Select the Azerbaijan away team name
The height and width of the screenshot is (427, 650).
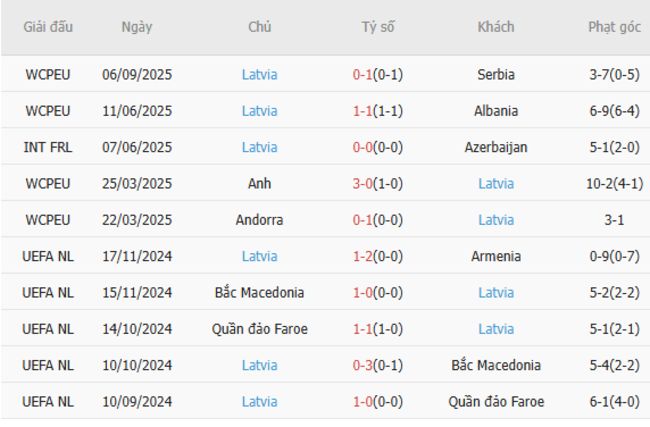click(x=496, y=147)
